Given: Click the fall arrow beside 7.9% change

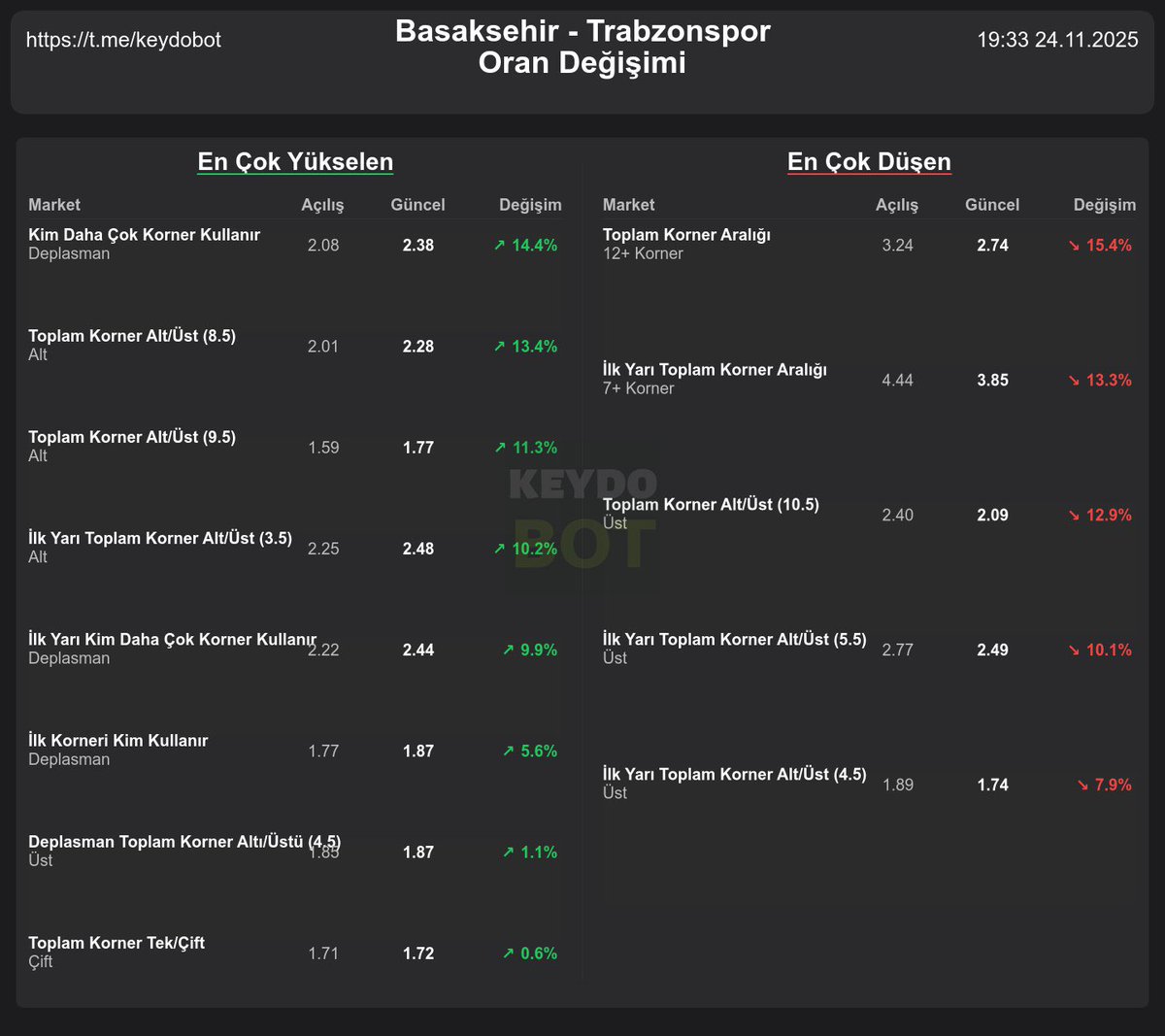Looking at the screenshot, I should coord(1081,785).
